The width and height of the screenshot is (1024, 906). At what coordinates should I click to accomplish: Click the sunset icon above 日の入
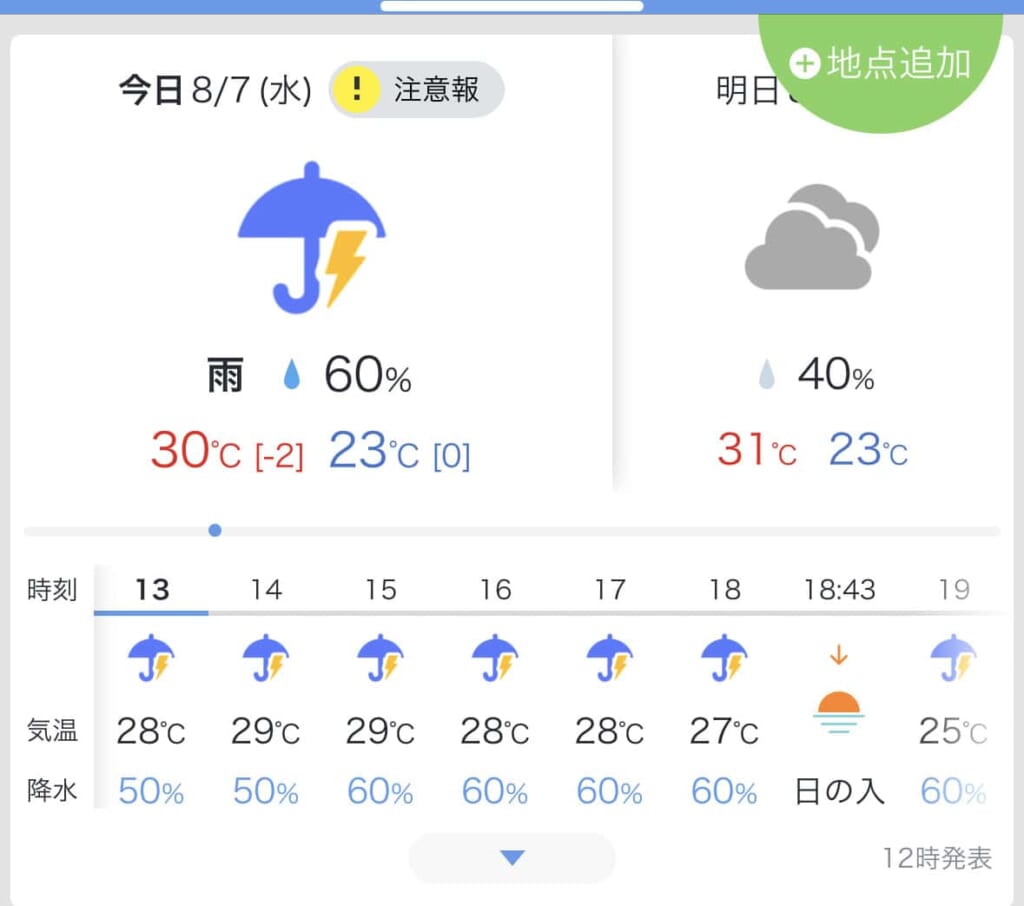(x=839, y=710)
